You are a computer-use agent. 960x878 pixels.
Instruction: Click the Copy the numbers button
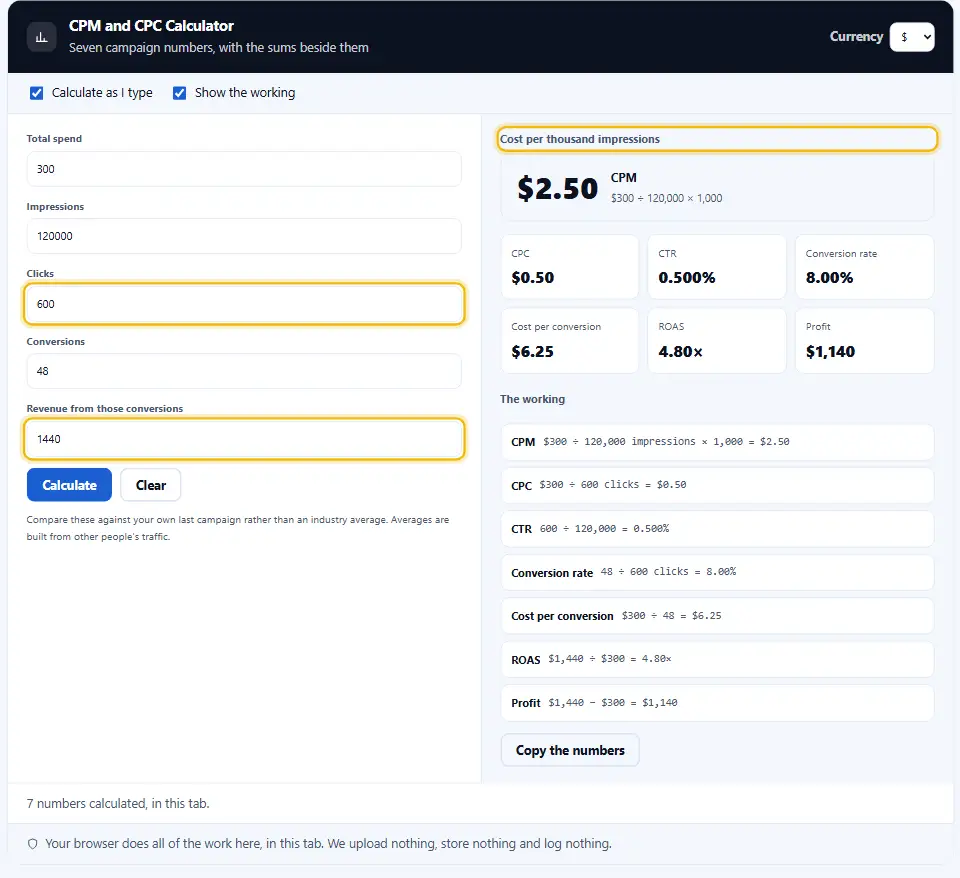click(570, 750)
